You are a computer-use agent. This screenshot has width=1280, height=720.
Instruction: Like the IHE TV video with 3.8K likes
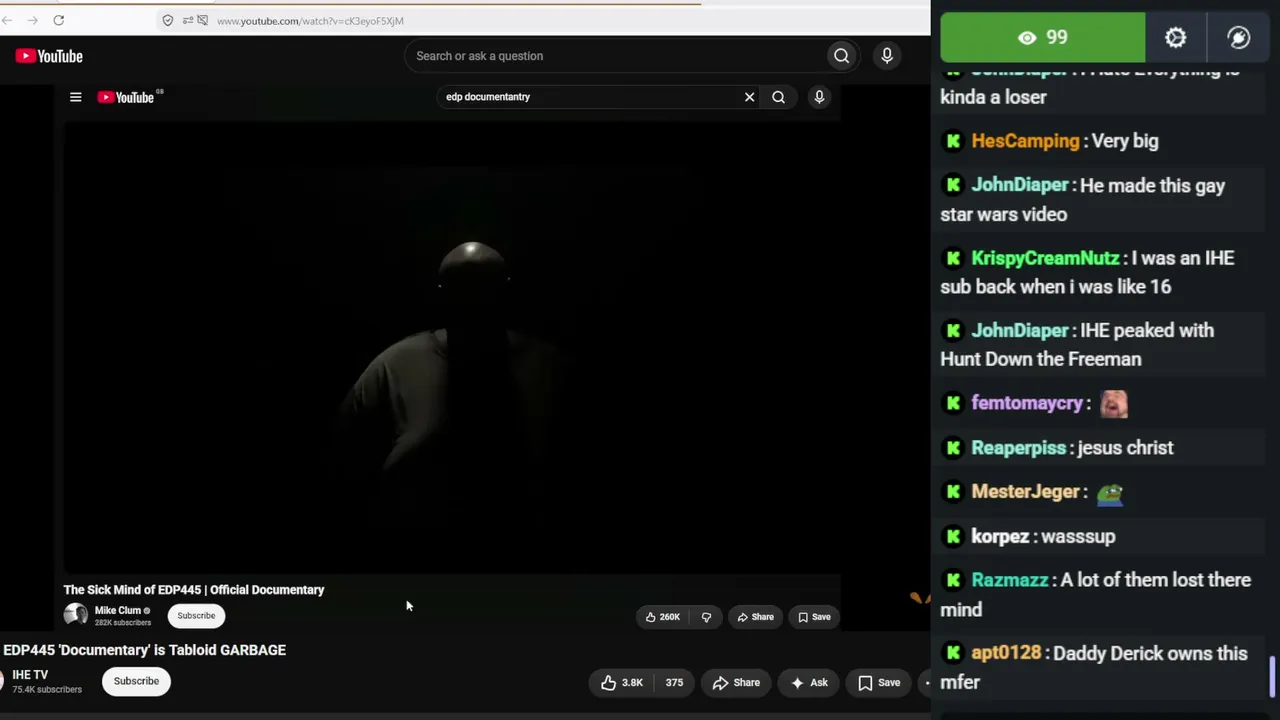[622, 683]
